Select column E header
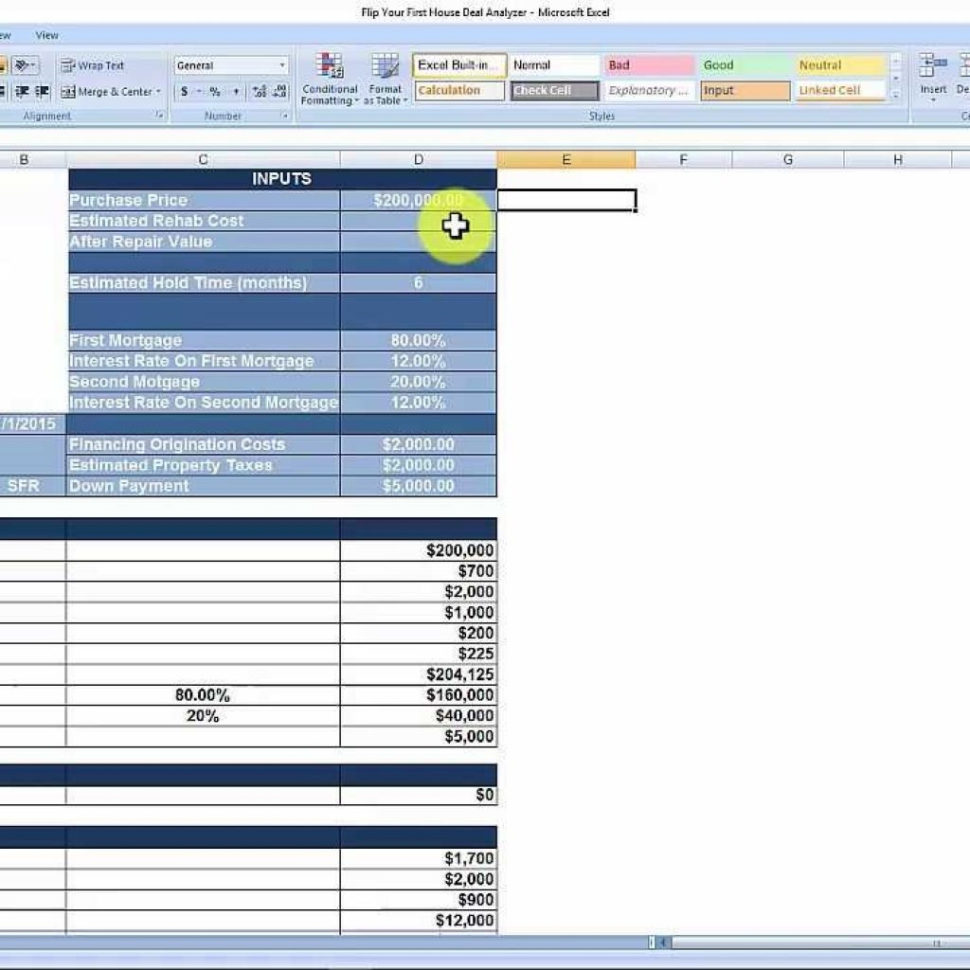The height and width of the screenshot is (970, 970). [x=566, y=160]
